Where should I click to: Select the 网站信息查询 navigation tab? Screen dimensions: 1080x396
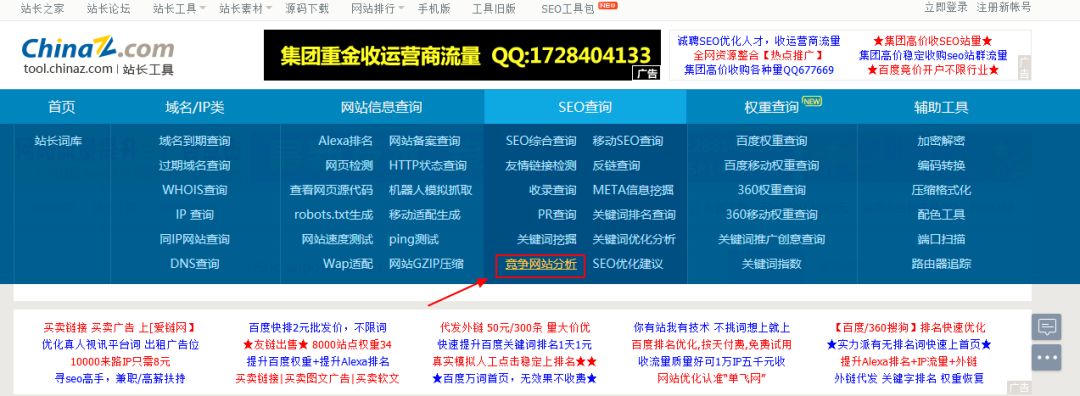tap(382, 107)
